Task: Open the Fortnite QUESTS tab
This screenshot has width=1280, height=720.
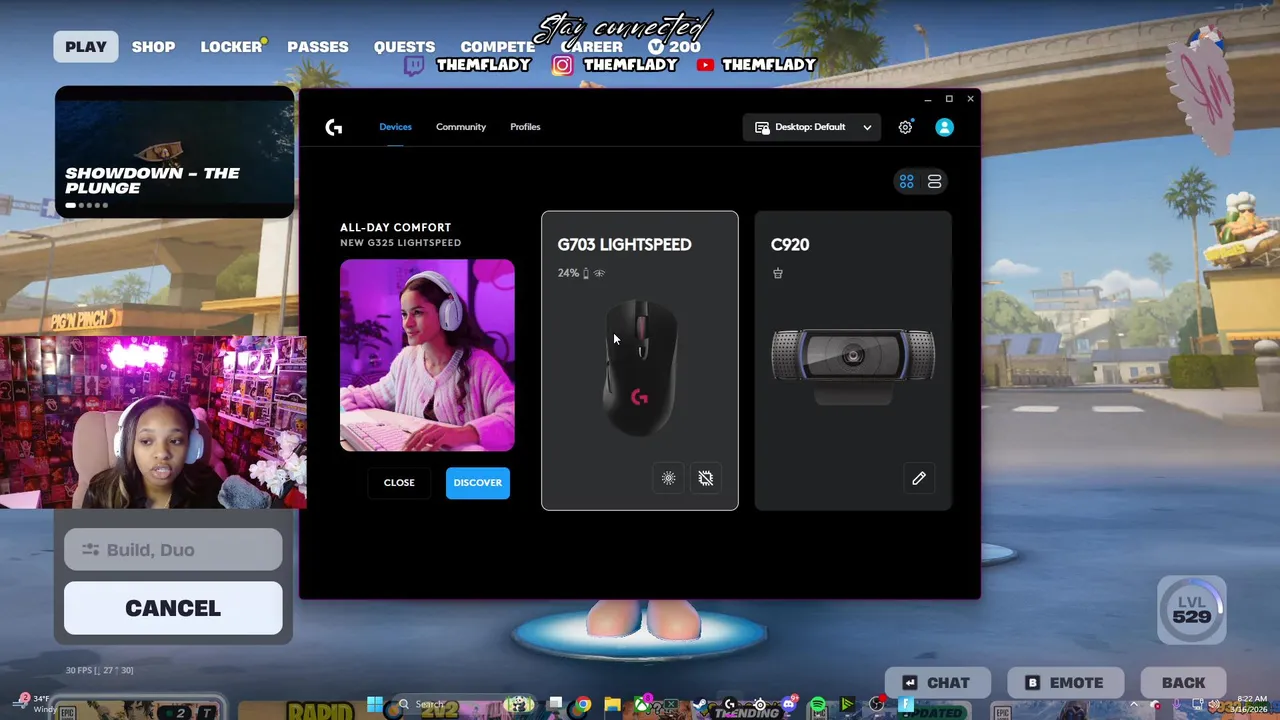Action: tap(404, 47)
